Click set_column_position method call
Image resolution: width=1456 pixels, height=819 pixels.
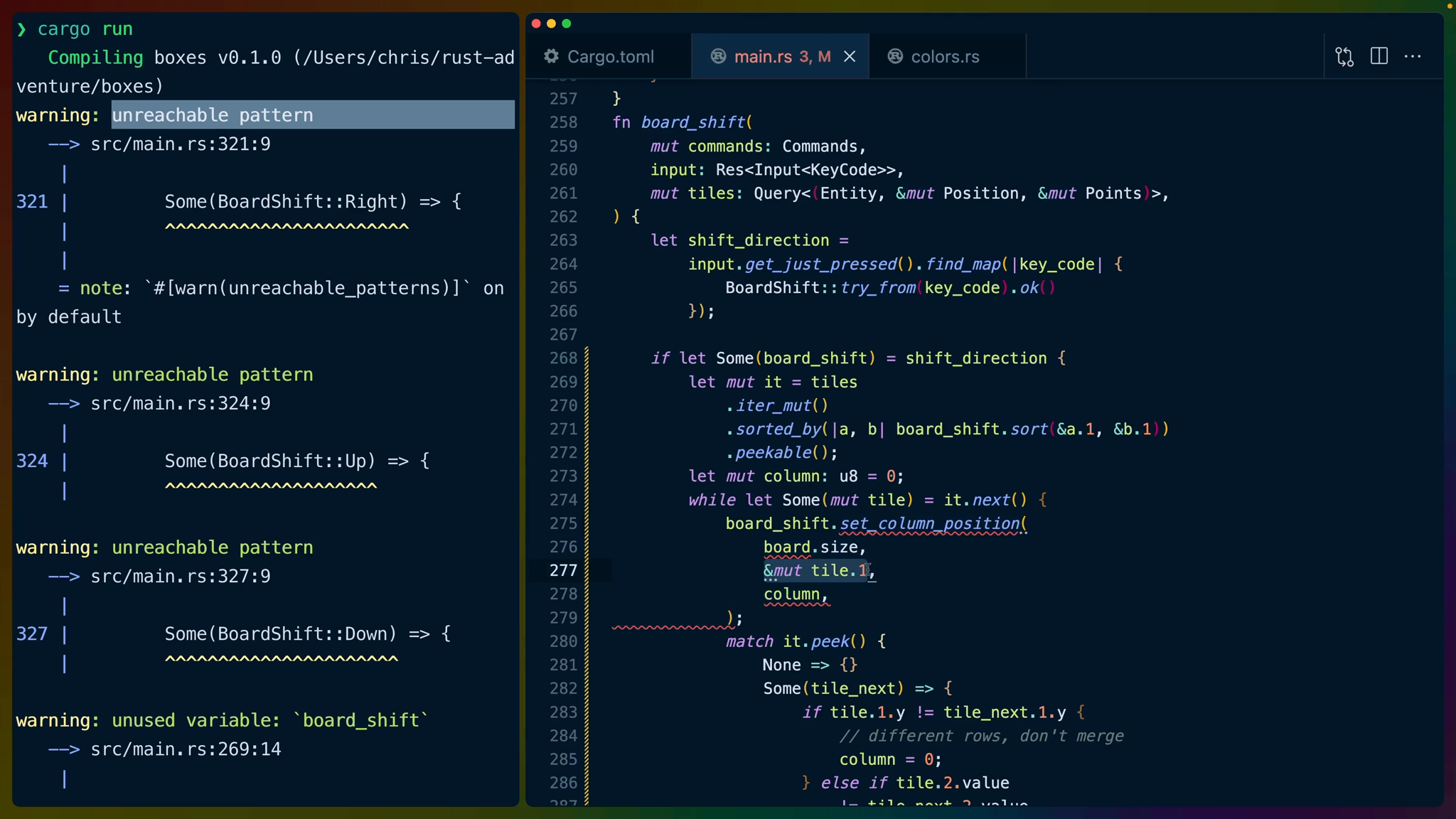coord(930,524)
